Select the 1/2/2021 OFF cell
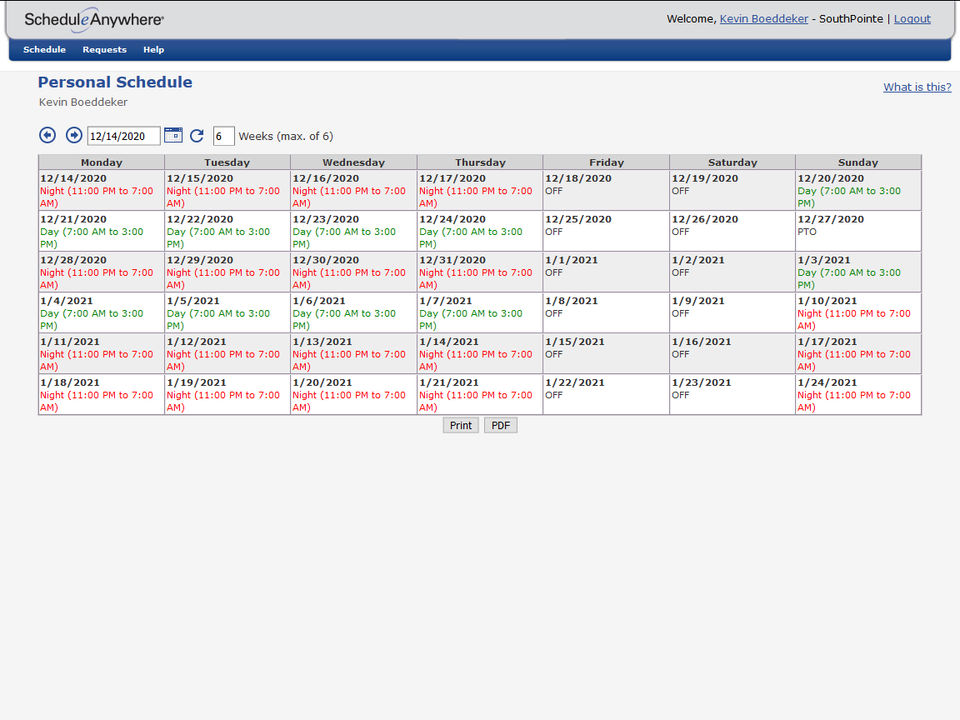This screenshot has height=720, width=960. pos(732,272)
